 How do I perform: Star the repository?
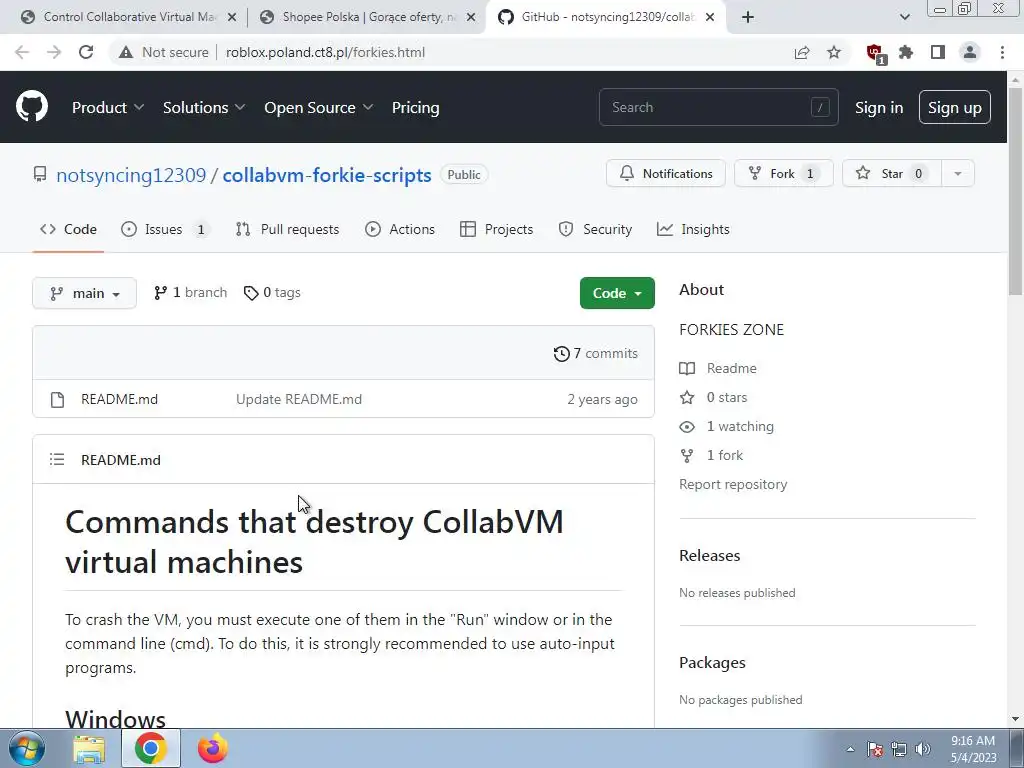(892, 174)
